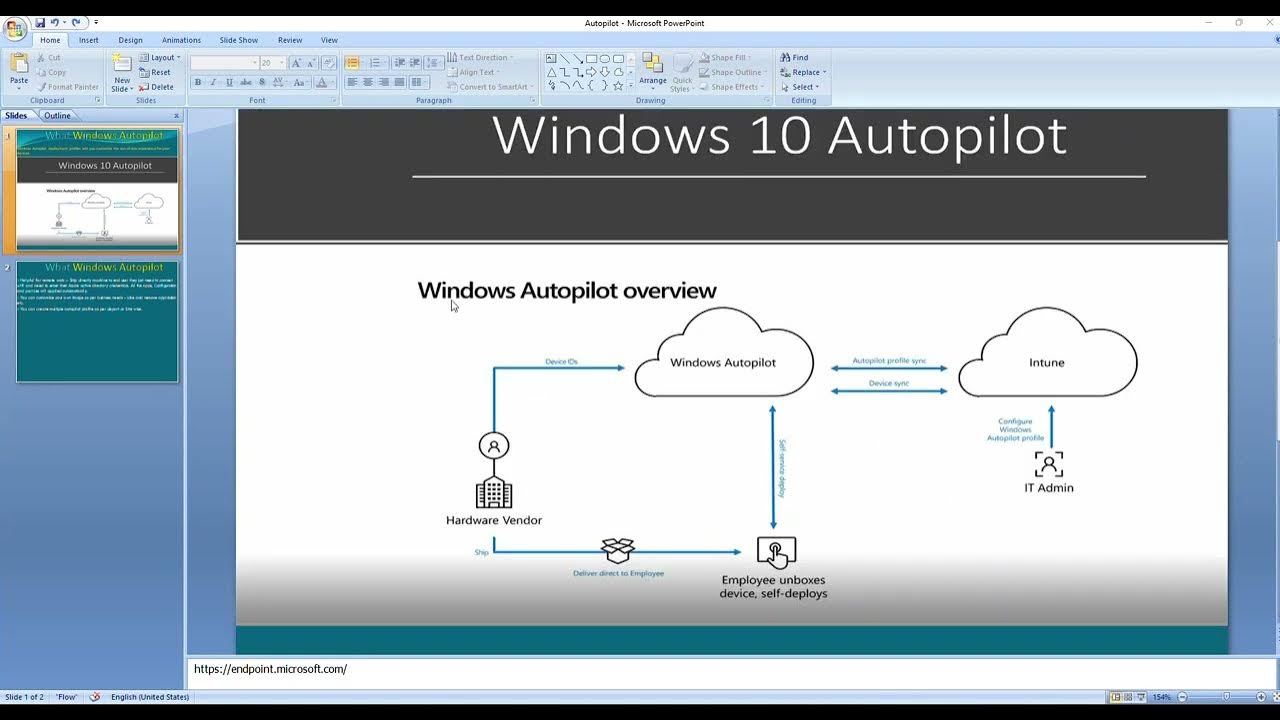Click the Copy button
The image size is (1280, 720).
pyautogui.click(x=51, y=72)
